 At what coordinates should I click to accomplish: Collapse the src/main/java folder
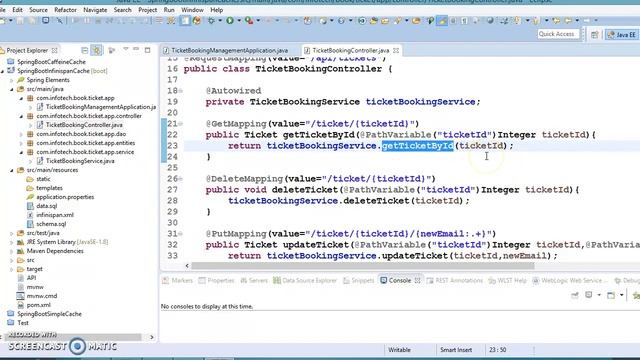[12, 89]
